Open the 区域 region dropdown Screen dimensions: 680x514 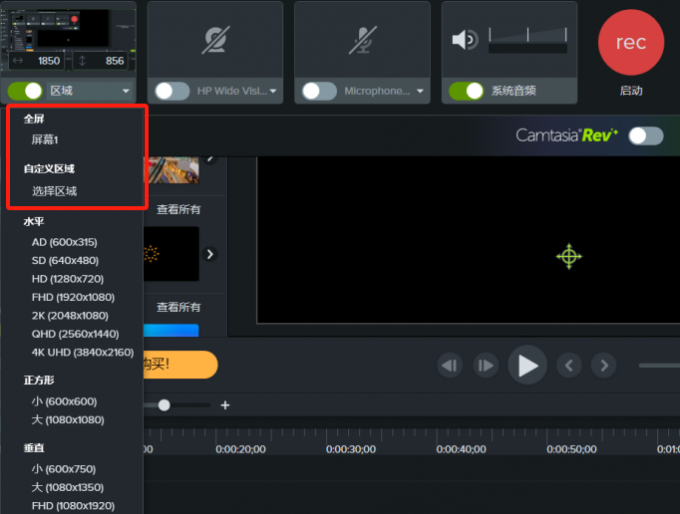click(x=90, y=91)
